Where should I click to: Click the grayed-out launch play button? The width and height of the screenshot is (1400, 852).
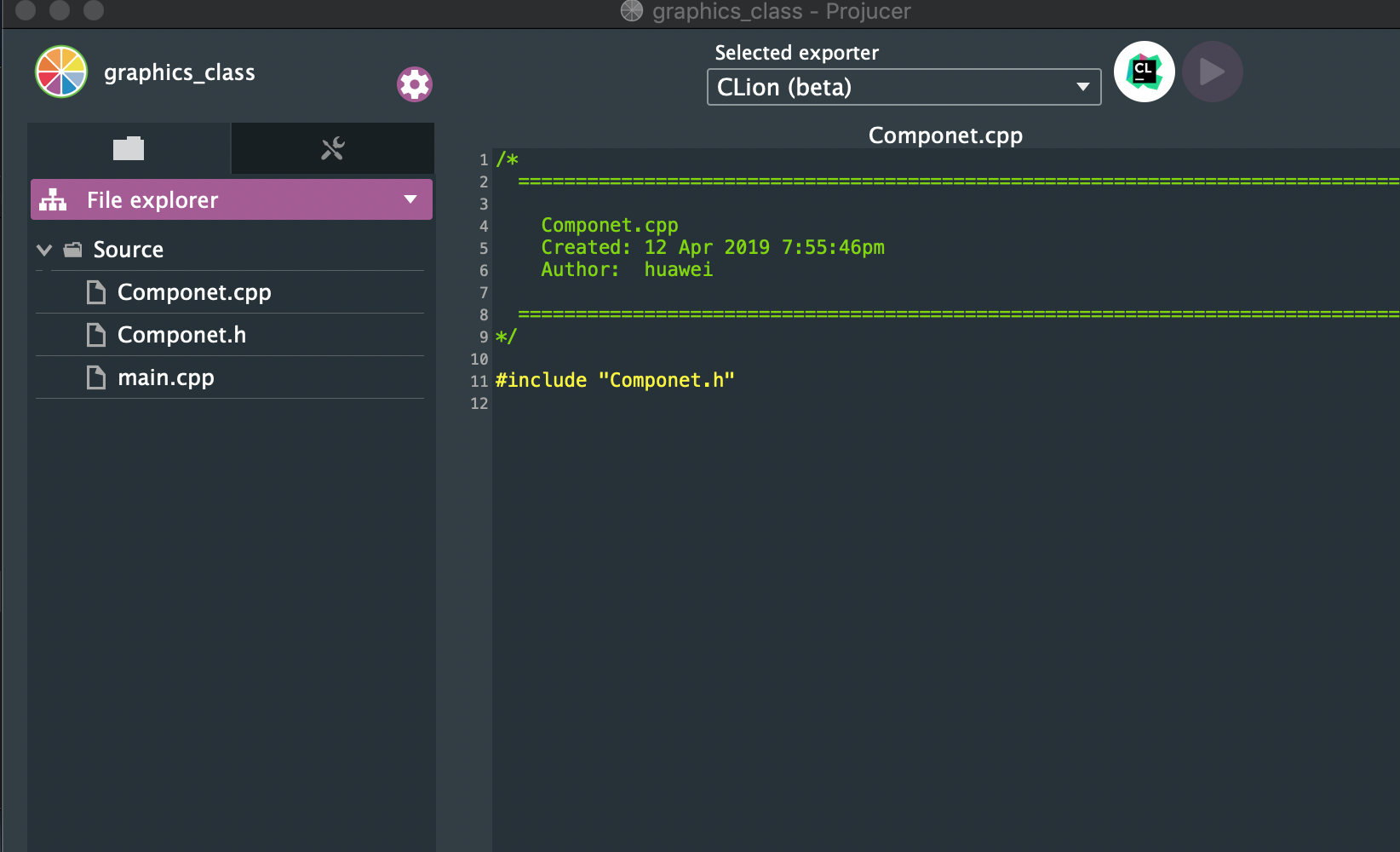point(1213,72)
